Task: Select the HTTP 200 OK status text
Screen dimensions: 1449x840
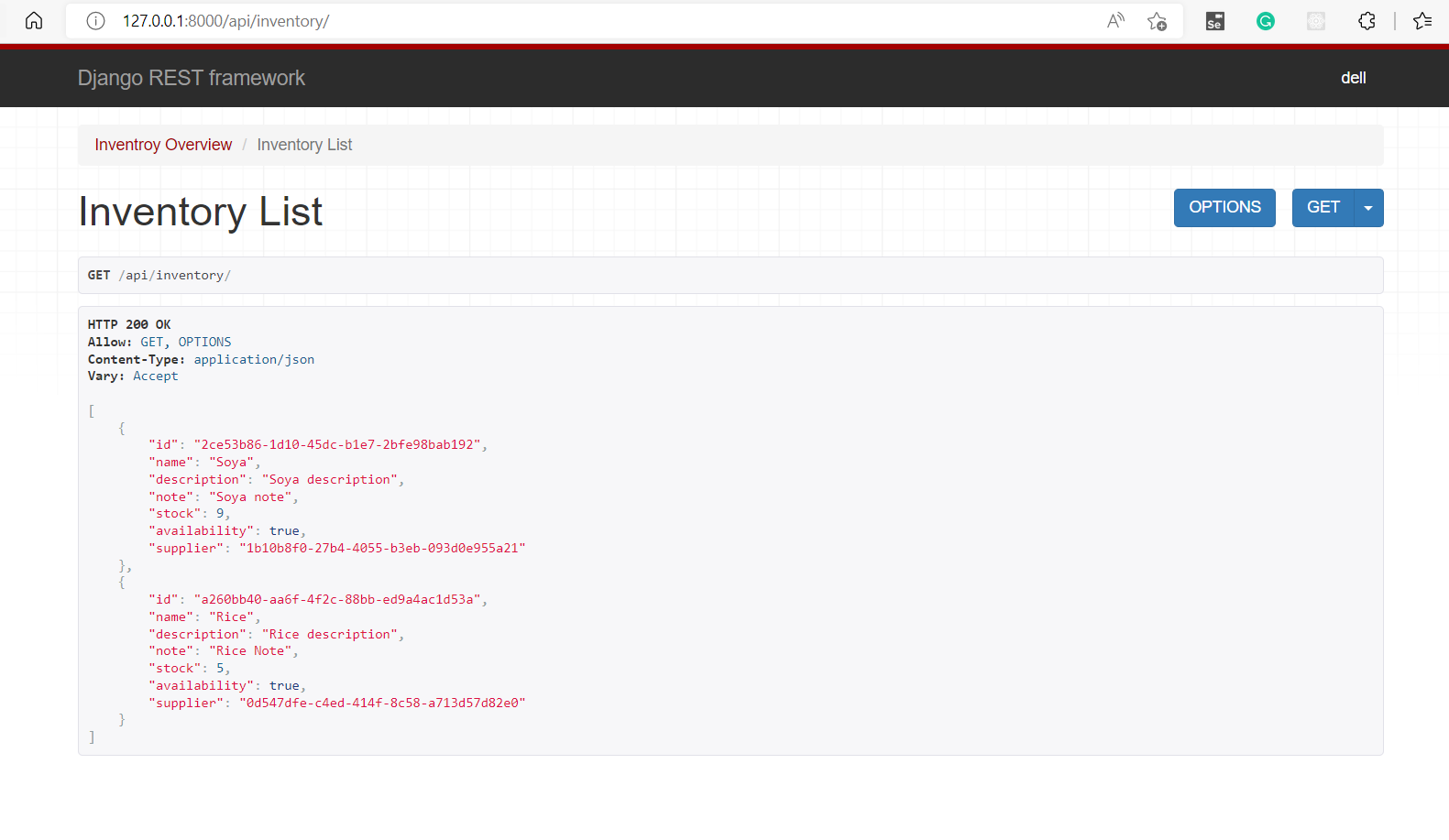Action: point(129,324)
